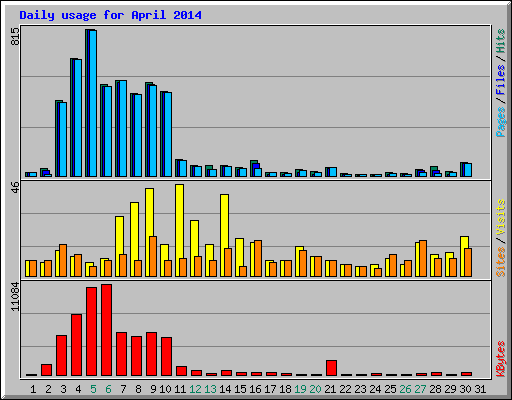Screen dimensions: 512x400
Task: Select the day 10 pages bar in top chart
Action: [x=168, y=134]
